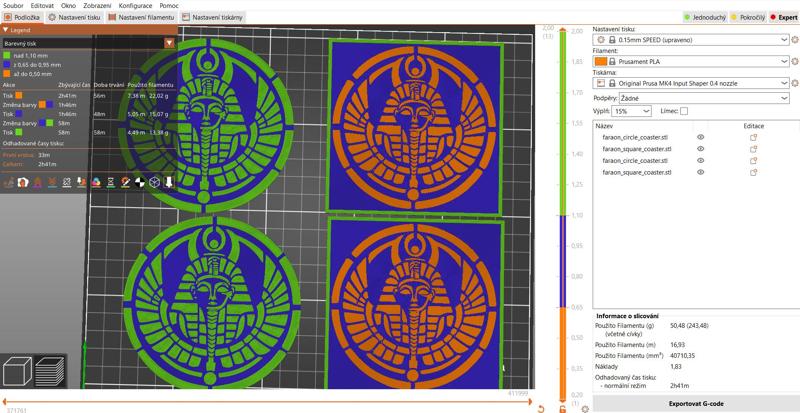Open the Original Prusa MK4 printer dropdown
800x413 pixels.
(691, 83)
